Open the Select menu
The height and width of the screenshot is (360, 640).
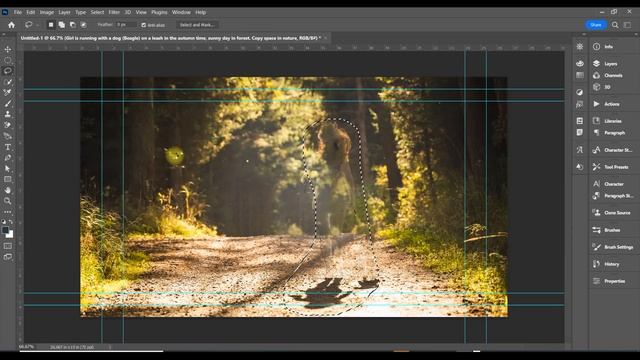click(97, 12)
